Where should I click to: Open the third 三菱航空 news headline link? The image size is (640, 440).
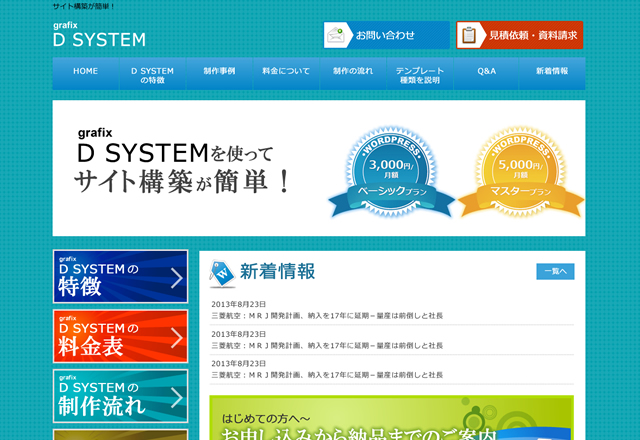click(x=327, y=375)
